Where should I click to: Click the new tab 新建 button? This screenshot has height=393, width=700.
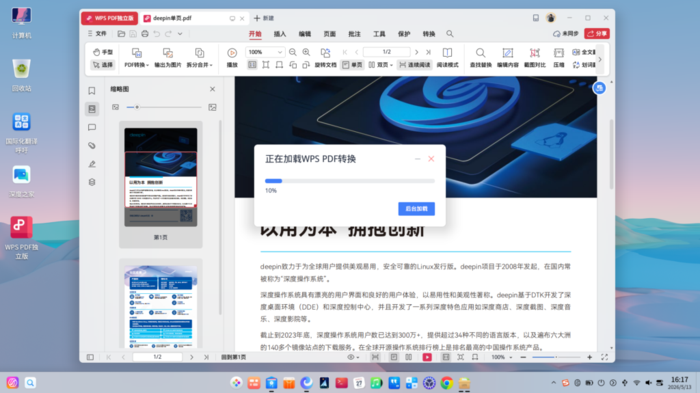[264, 18]
